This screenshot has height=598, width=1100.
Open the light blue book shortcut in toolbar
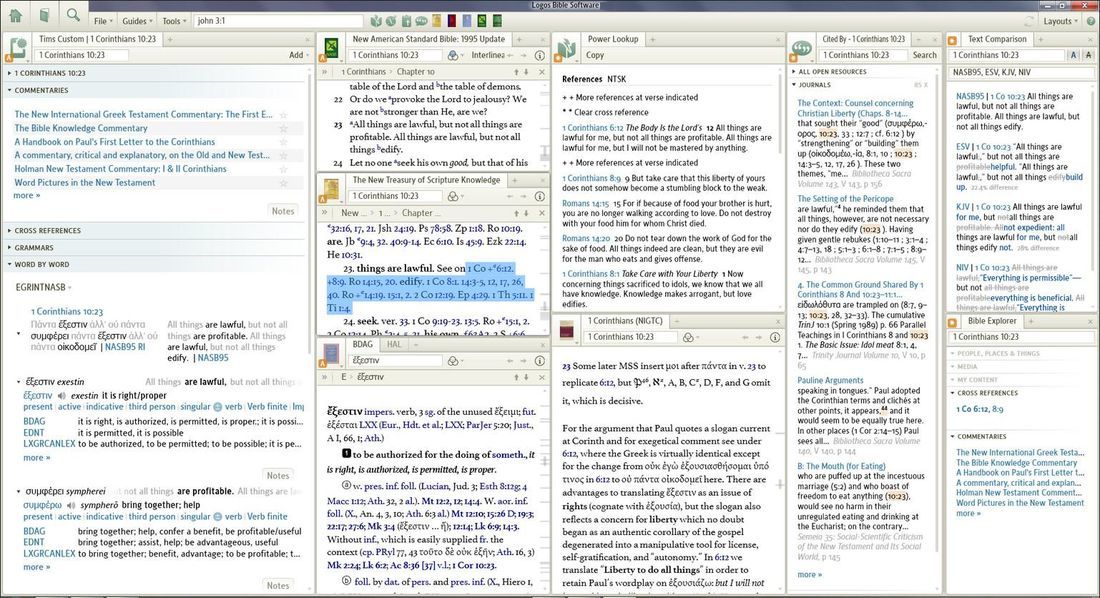click(467, 21)
